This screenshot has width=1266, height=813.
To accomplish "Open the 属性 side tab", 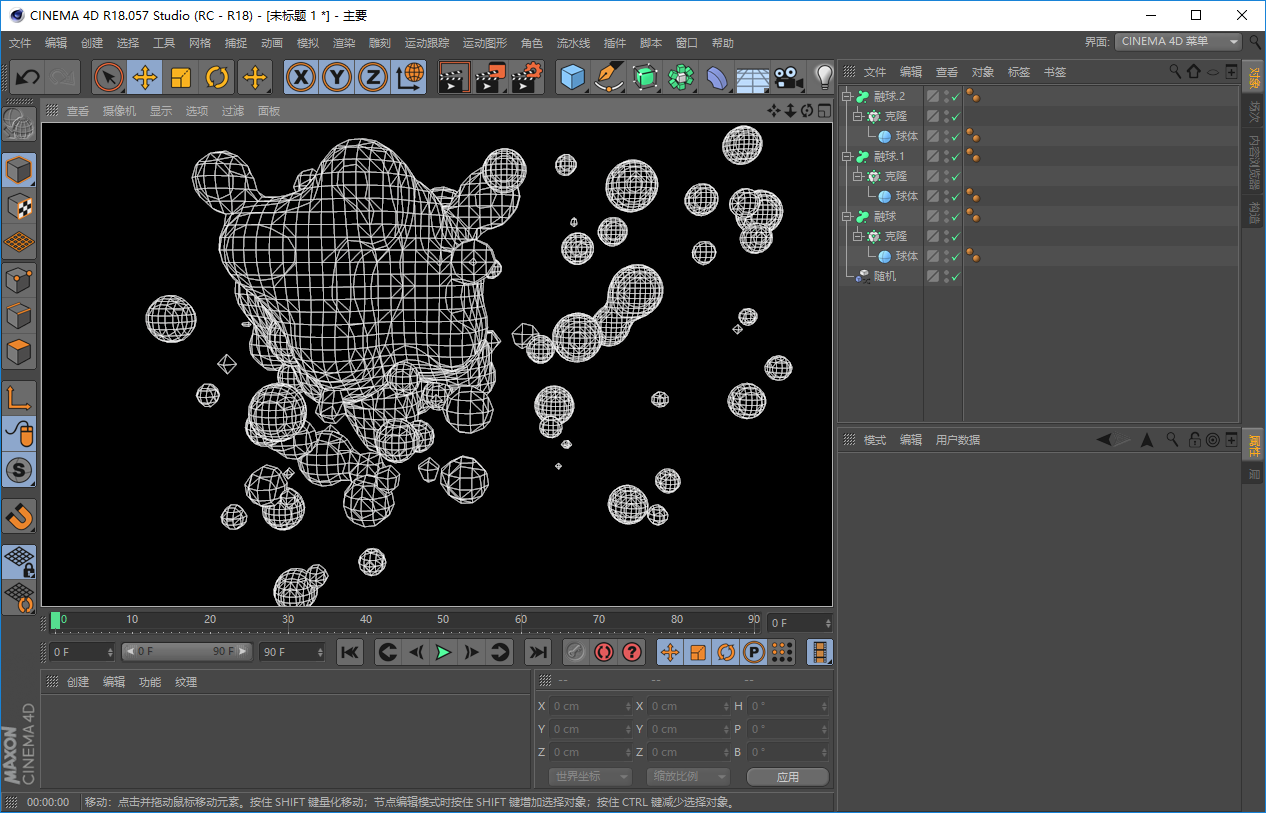I will (1255, 445).
